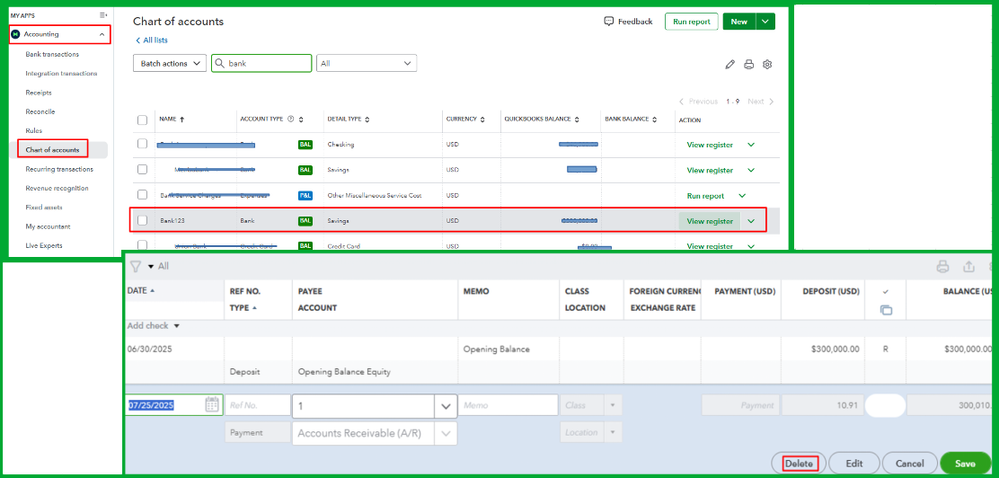Check the second row Savings account checkbox
999x478 pixels.
pyautogui.click(x=142, y=170)
